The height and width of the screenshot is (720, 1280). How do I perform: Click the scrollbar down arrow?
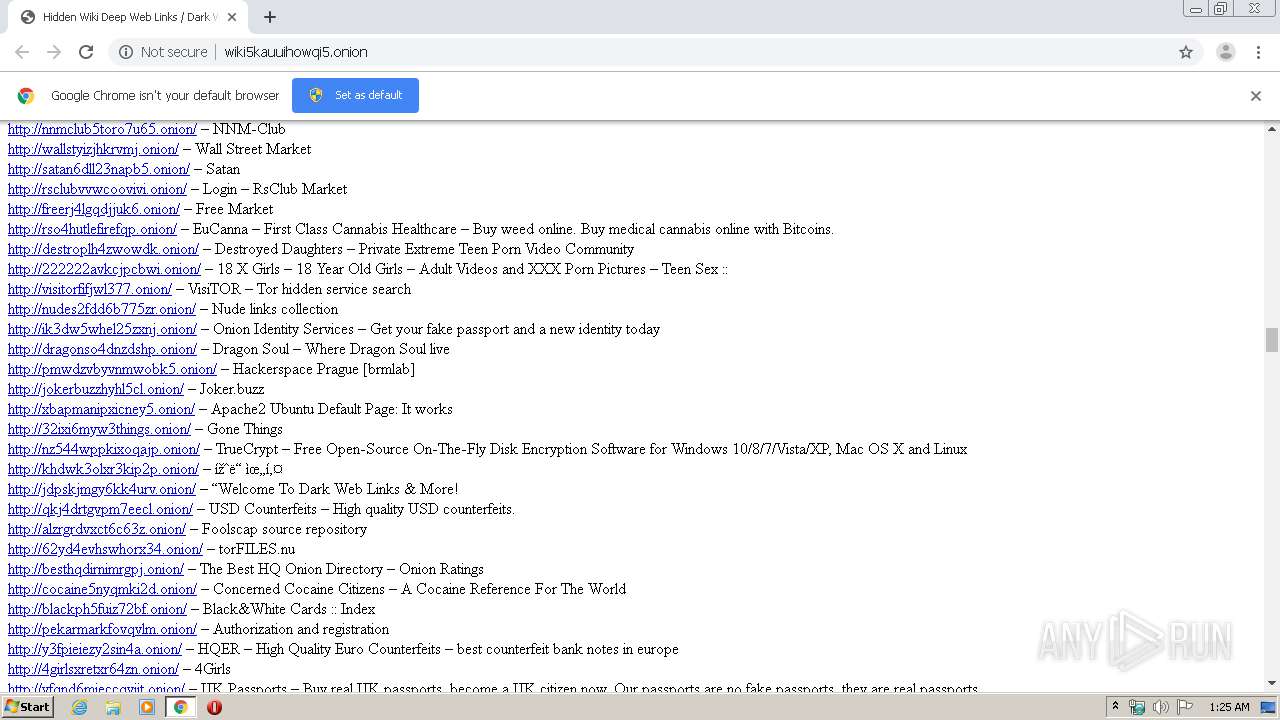[x=1272, y=683]
